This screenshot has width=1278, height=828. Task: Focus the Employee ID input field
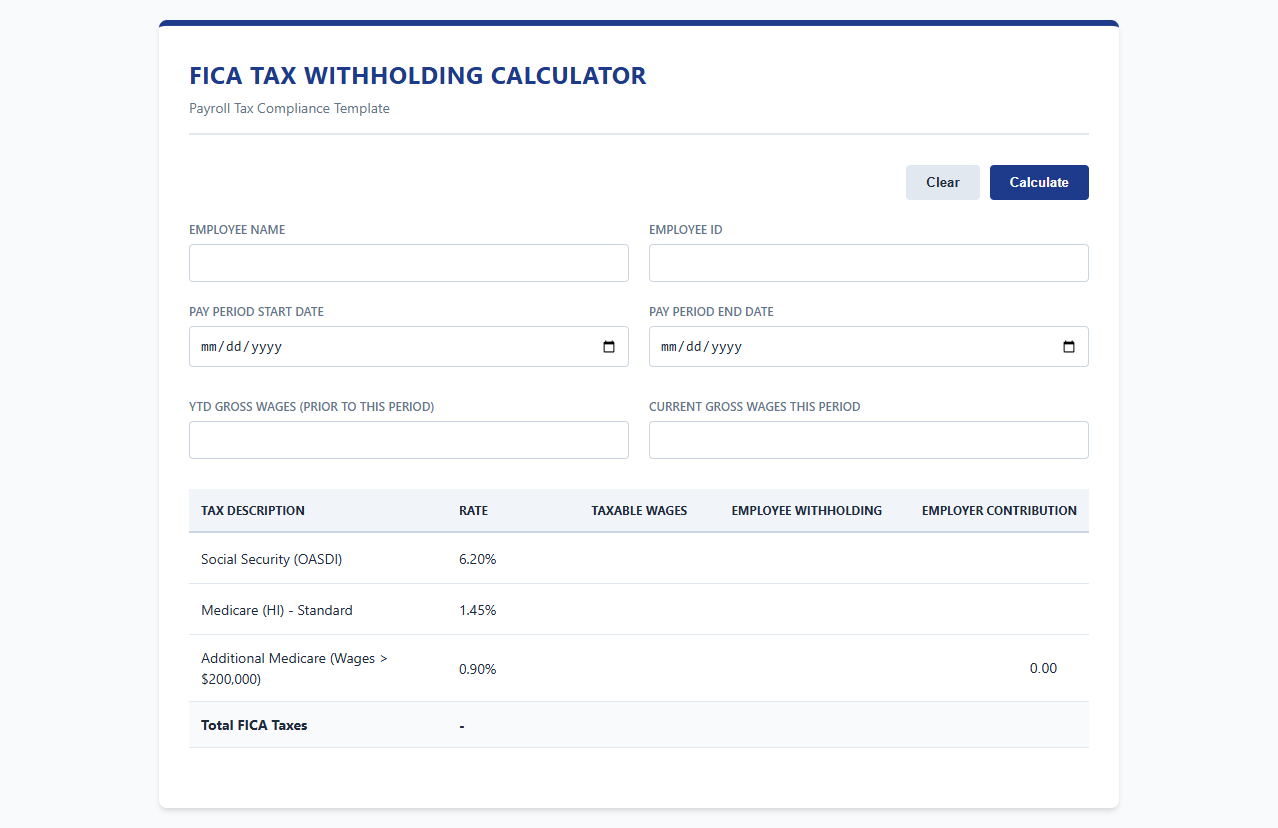click(869, 263)
